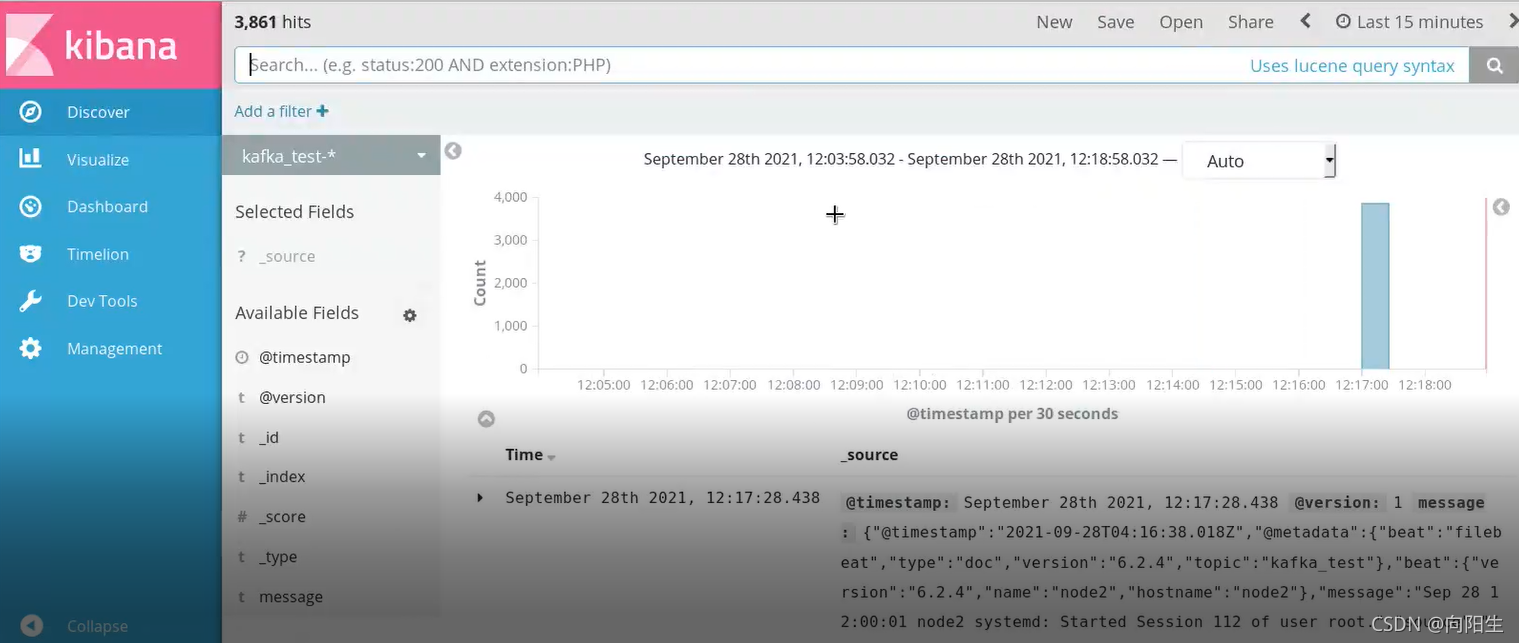Select the _source selected field
This screenshot has width=1519, height=643.
[x=287, y=256]
